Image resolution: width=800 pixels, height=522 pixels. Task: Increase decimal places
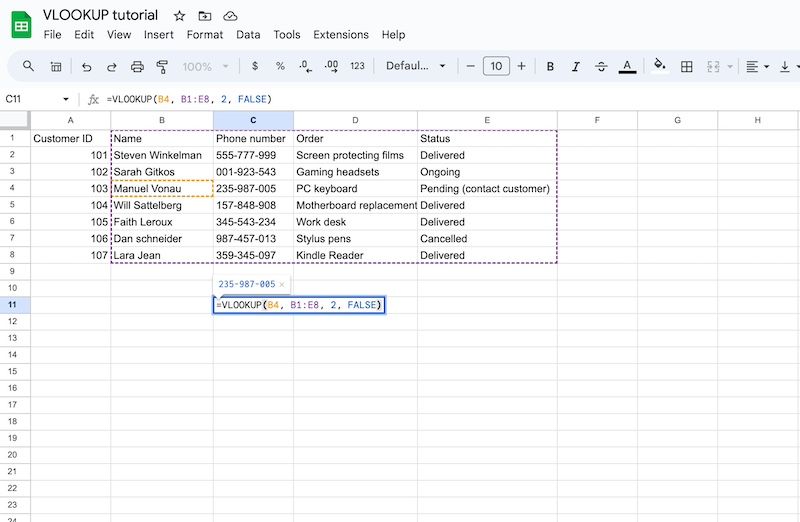(331, 66)
